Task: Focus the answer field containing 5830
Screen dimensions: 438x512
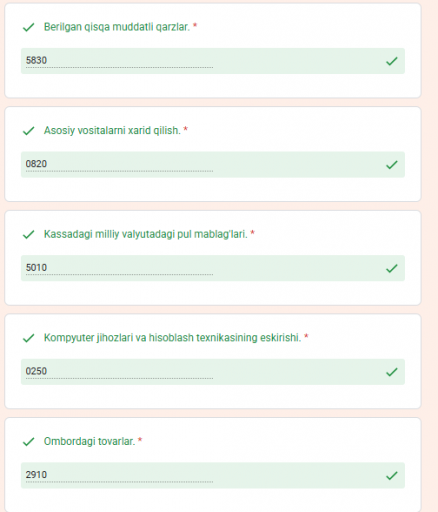Action: 213,61
